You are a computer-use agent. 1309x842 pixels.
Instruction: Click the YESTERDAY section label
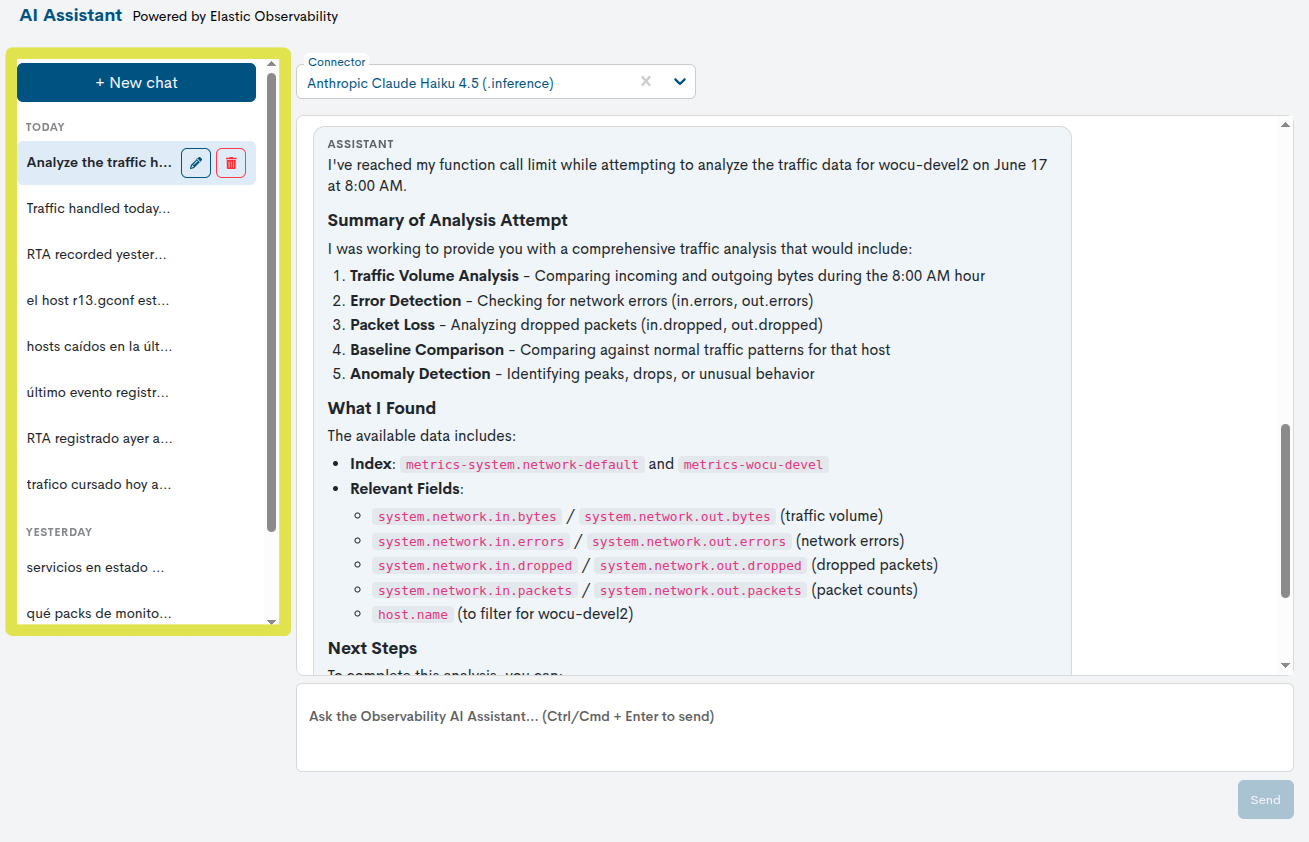tap(59, 532)
